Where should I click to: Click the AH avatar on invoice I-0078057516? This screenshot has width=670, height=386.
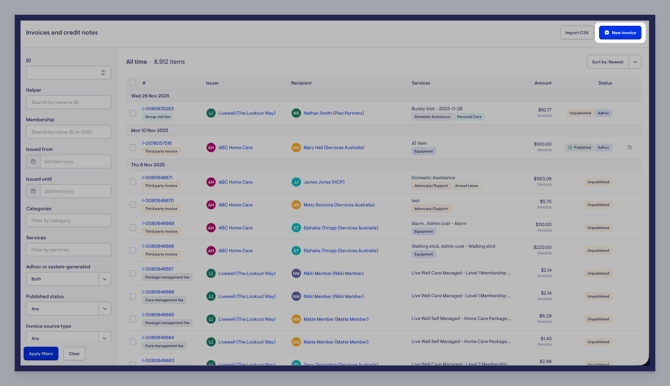pyautogui.click(x=211, y=147)
